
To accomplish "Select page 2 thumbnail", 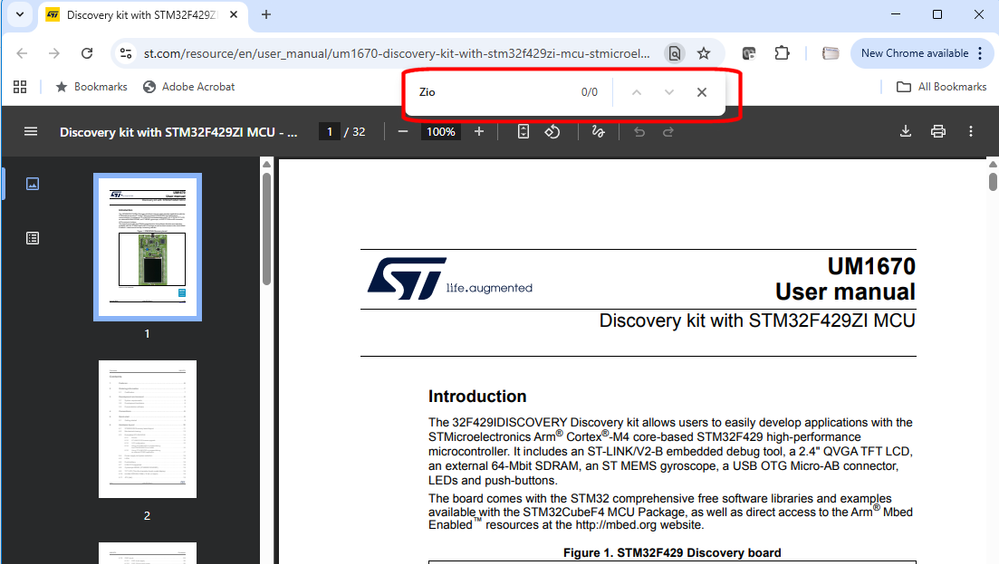I will pyautogui.click(x=148, y=429).
